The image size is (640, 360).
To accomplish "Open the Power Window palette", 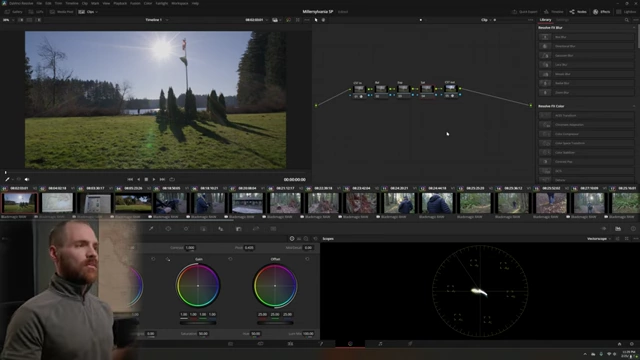I will pyautogui.click(x=168, y=229).
